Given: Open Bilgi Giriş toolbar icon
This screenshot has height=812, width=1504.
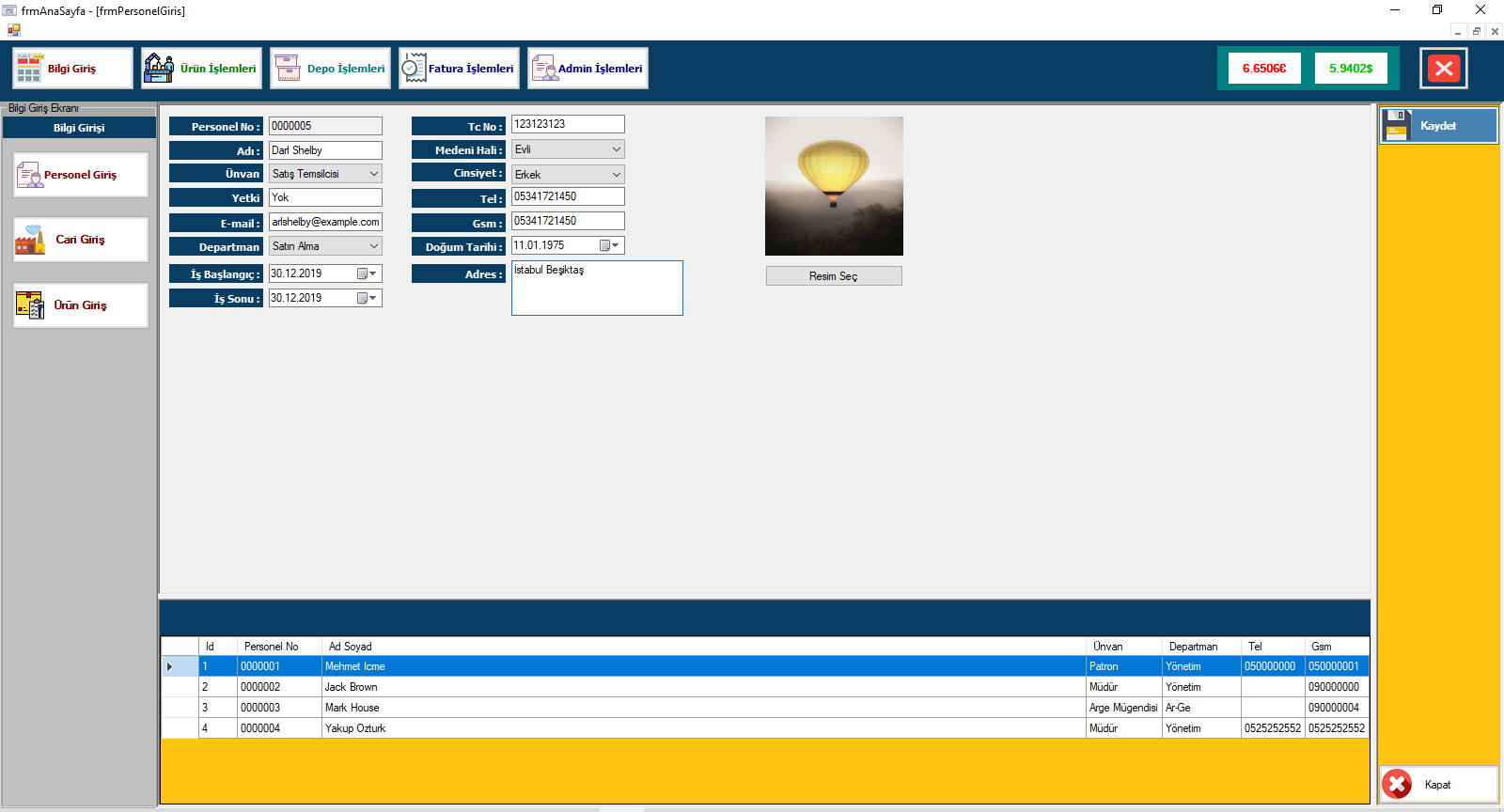Looking at the screenshot, I should click(x=29, y=68).
